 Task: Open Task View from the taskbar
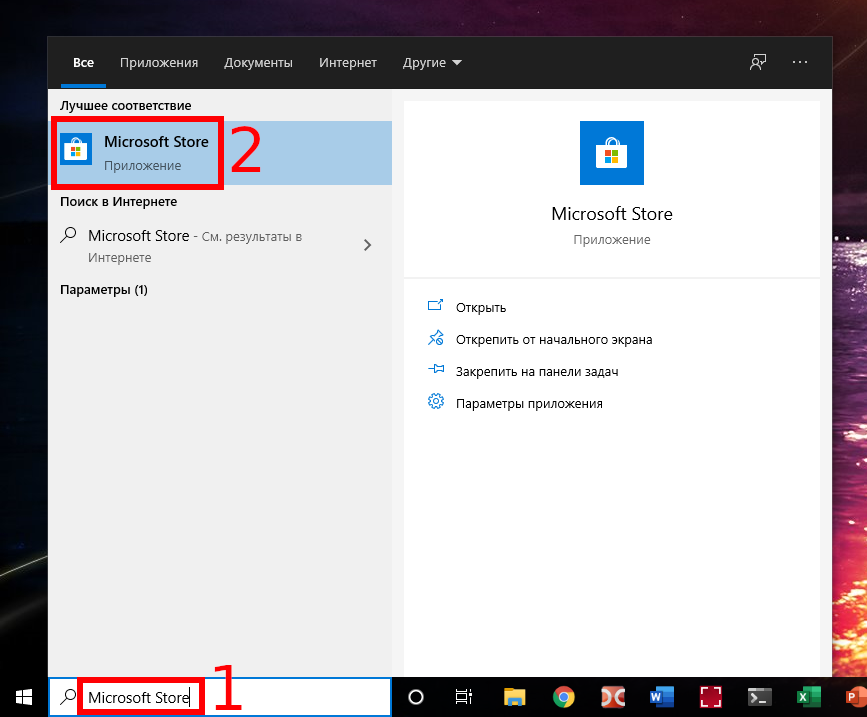(x=463, y=697)
